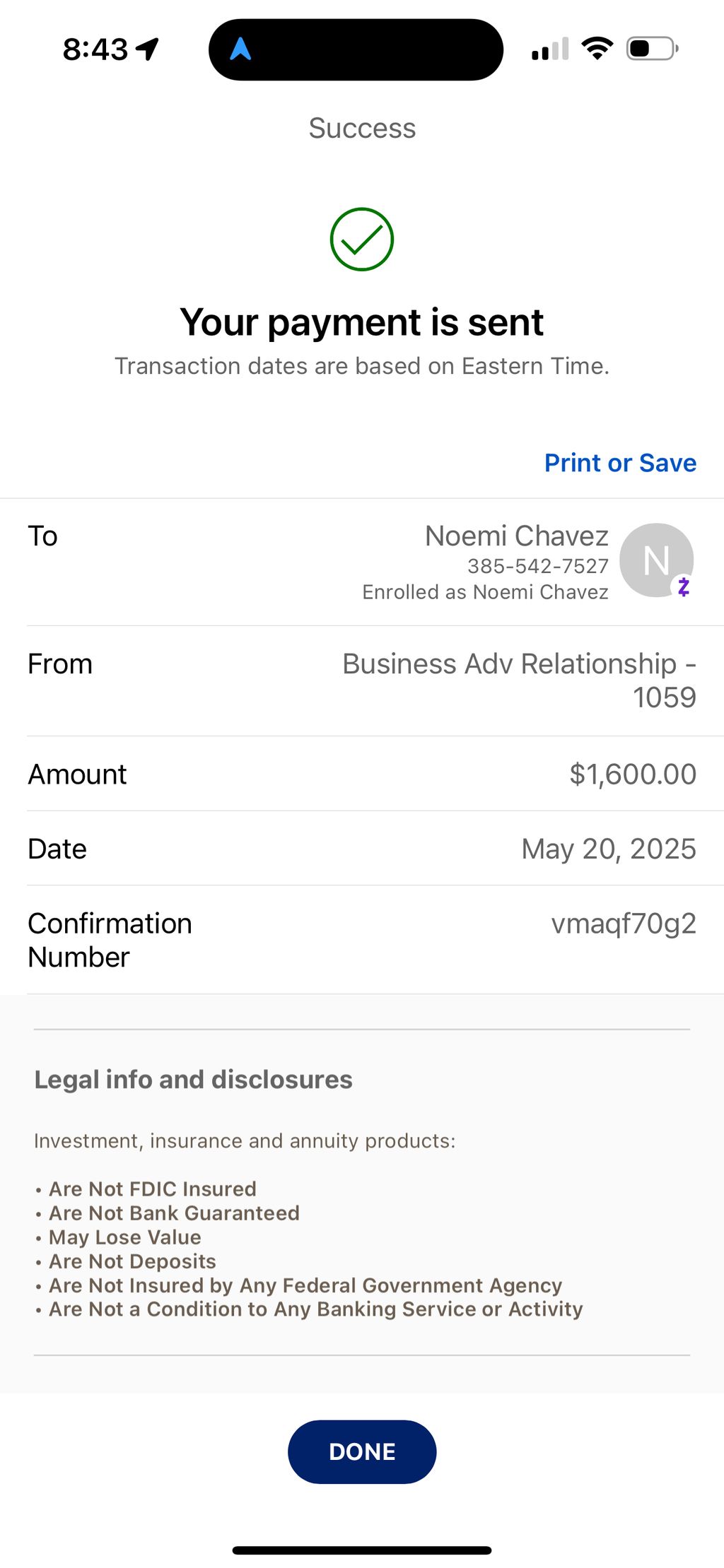Tap the purple Zelle badge icon
Image resolution: width=724 pixels, height=1568 pixels.
tap(683, 586)
